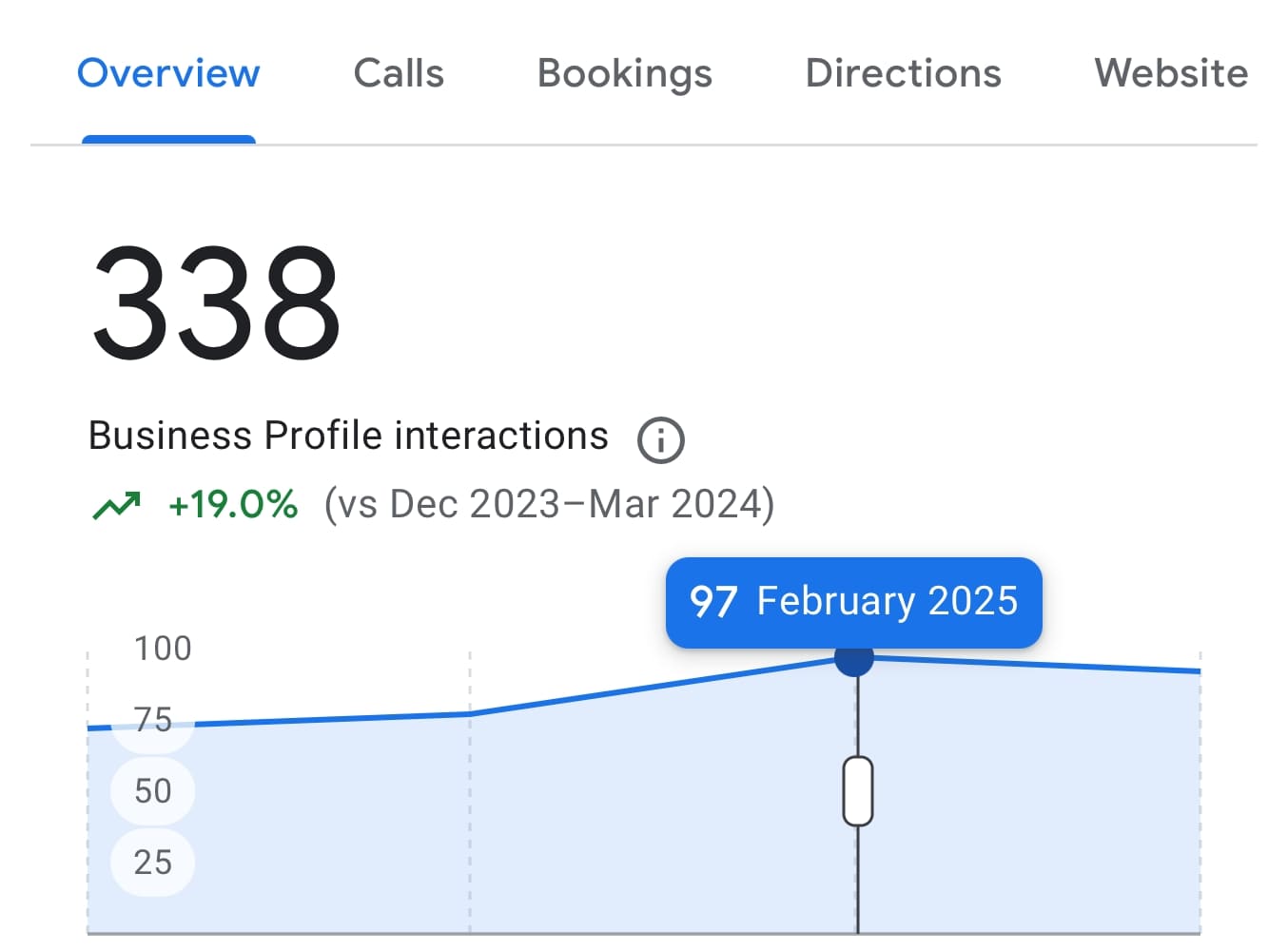Click the 75 y-axis label
This screenshot has width=1288, height=951.
(153, 720)
